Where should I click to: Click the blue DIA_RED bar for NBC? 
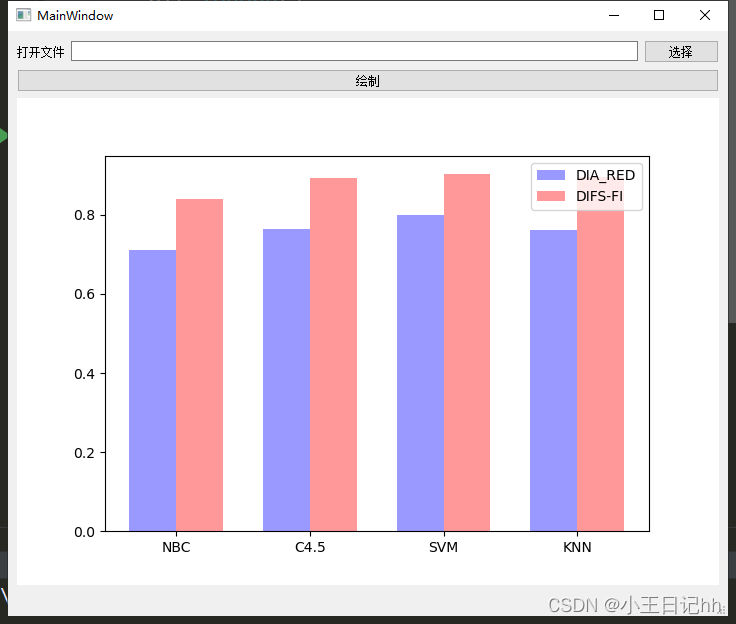tap(153, 391)
